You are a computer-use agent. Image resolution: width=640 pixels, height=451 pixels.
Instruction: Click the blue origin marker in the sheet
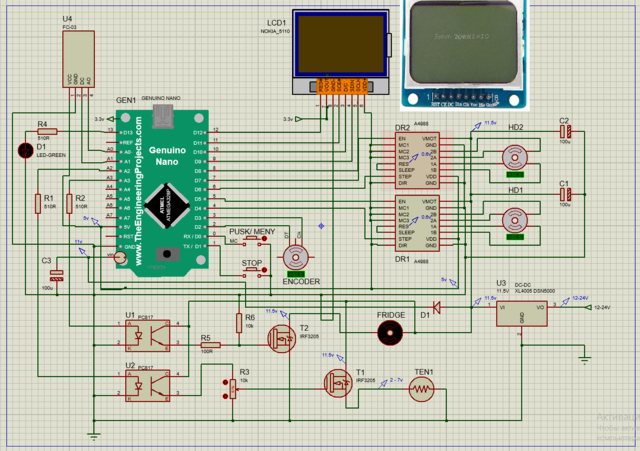[x=321, y=226]
